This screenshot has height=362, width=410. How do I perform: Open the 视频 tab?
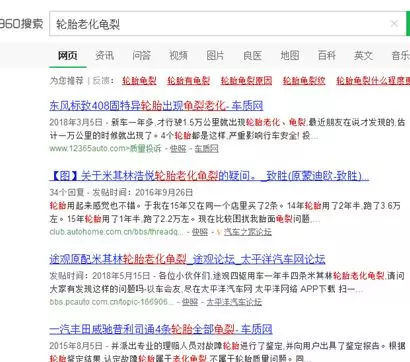click(x=178, y=55)
